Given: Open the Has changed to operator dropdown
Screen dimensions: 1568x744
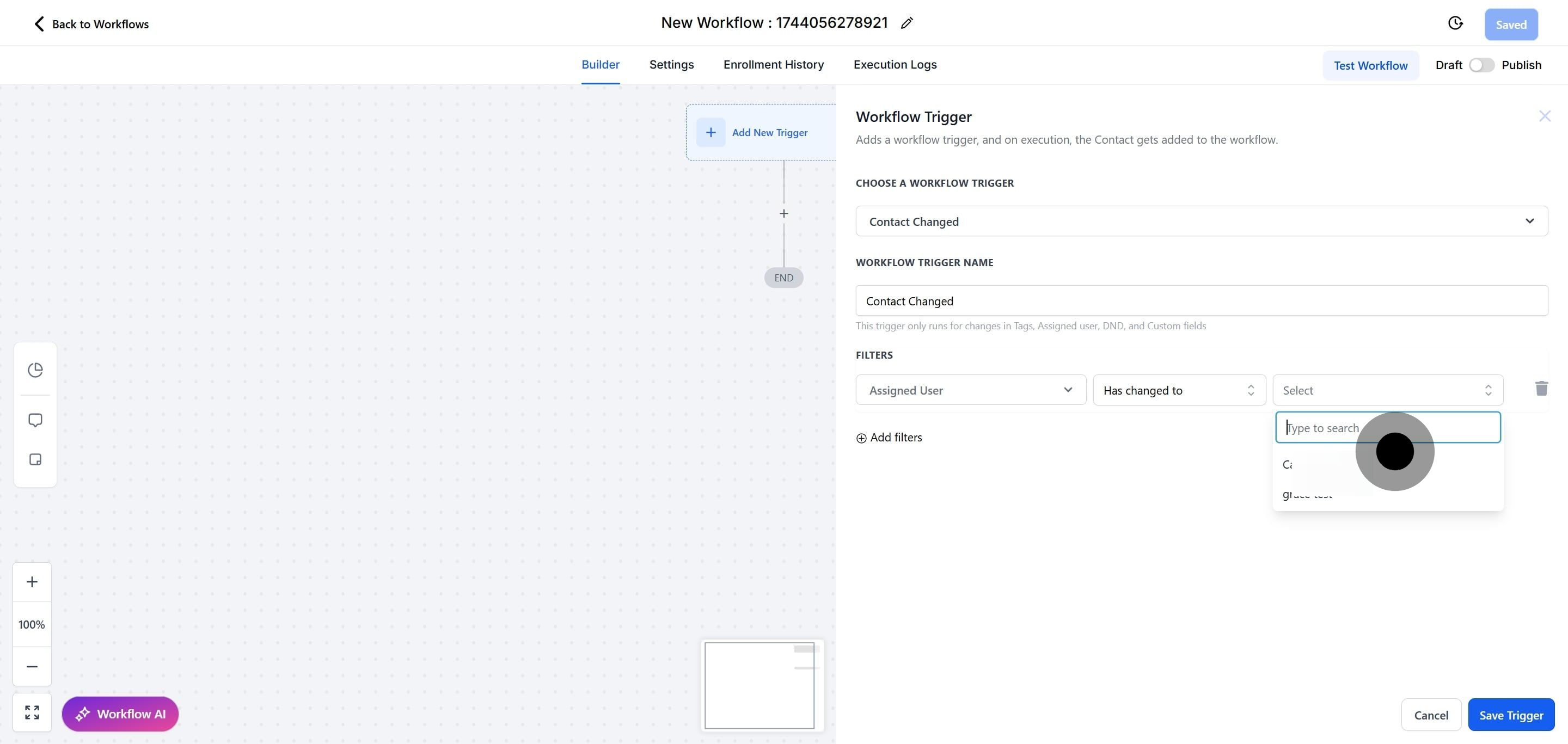Looking at the screenshot, I should click(1178, 390).
